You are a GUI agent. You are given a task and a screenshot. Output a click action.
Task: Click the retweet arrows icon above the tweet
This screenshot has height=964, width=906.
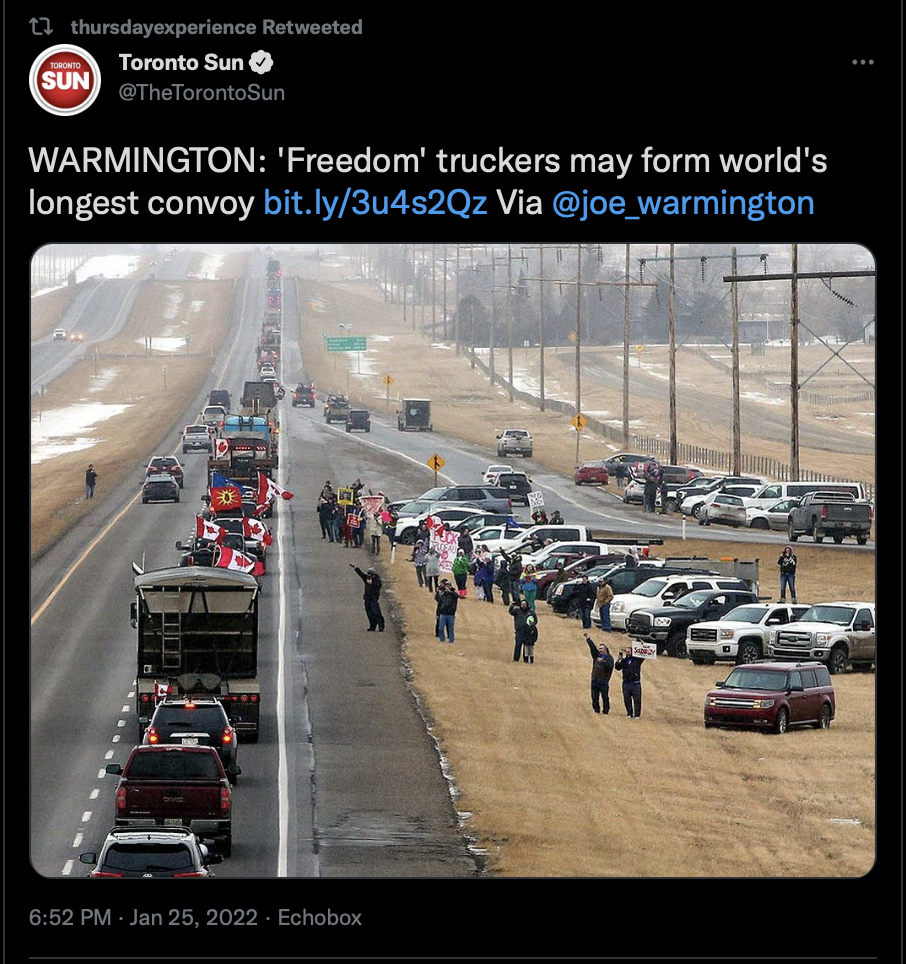tap(41, 26)
